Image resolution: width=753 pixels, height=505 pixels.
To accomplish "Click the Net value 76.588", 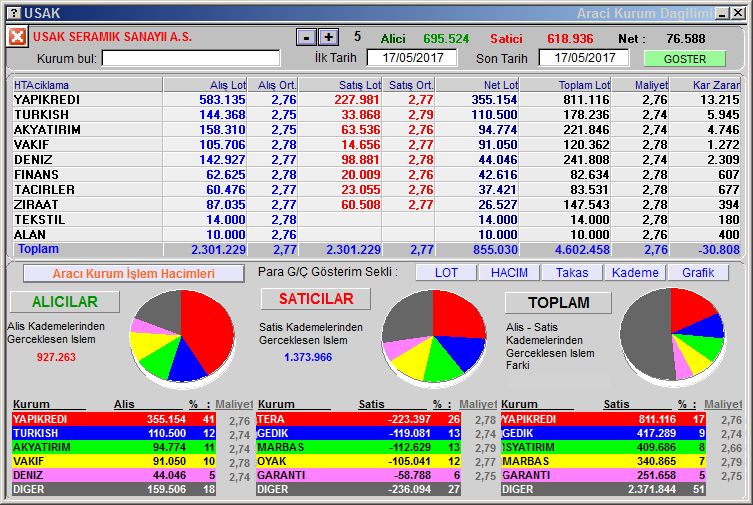I will click(686, 38).
